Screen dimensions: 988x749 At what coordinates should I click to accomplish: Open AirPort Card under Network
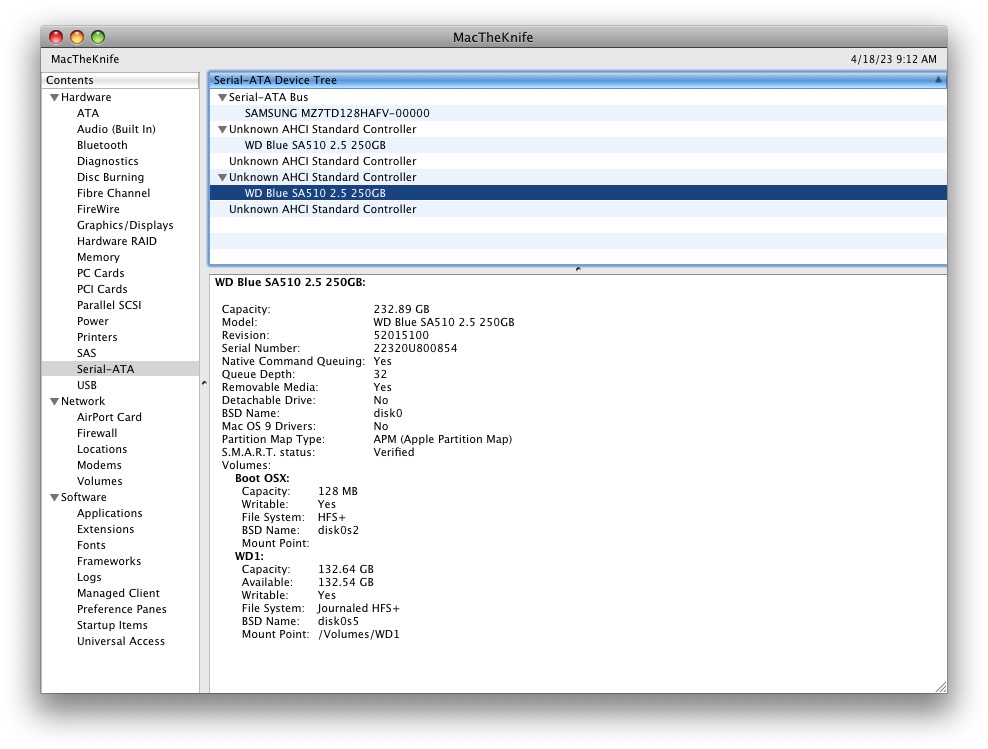(109, 418)
